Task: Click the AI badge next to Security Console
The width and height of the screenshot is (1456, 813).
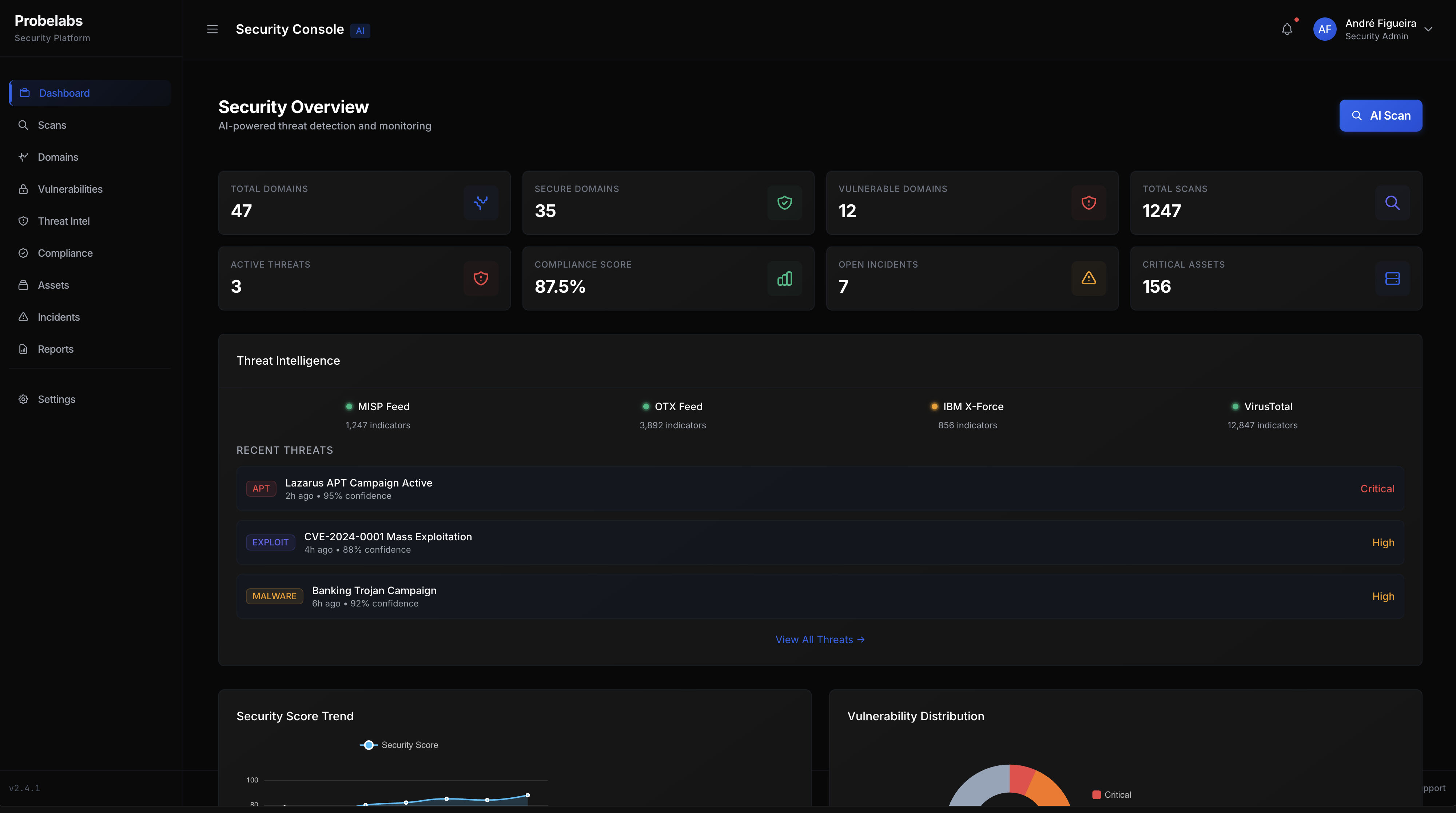Action: (x=360, y=31)
